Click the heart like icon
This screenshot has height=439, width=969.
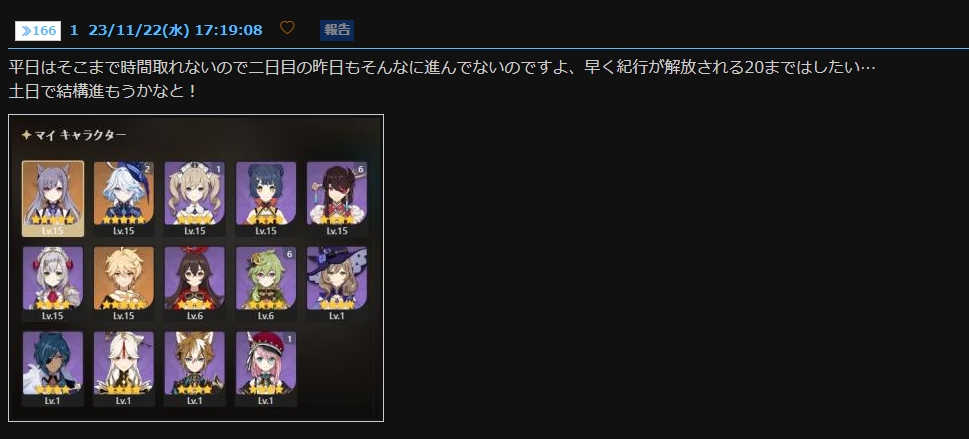tap(287, 28)
